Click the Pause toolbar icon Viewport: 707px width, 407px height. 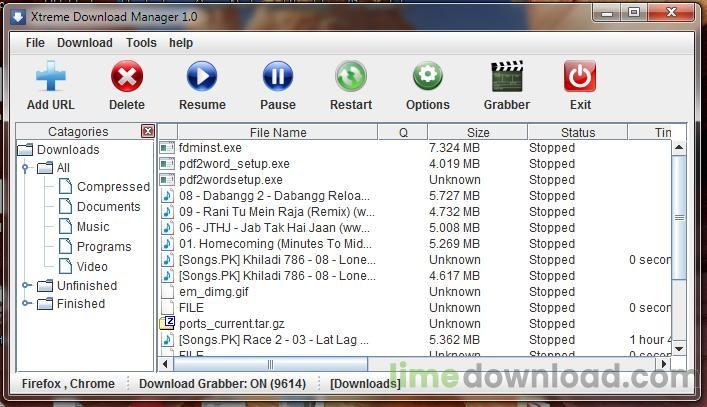(277, 76)
